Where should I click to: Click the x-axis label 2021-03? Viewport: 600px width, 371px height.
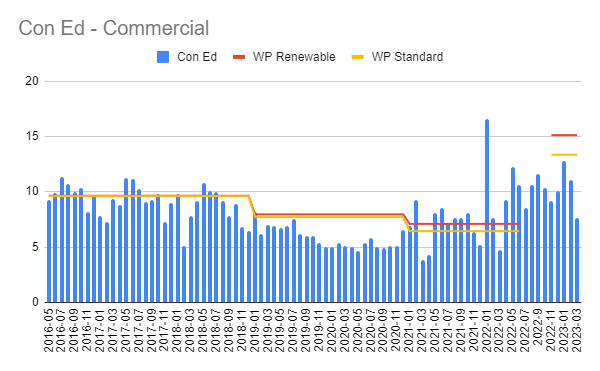pos(422,330)
